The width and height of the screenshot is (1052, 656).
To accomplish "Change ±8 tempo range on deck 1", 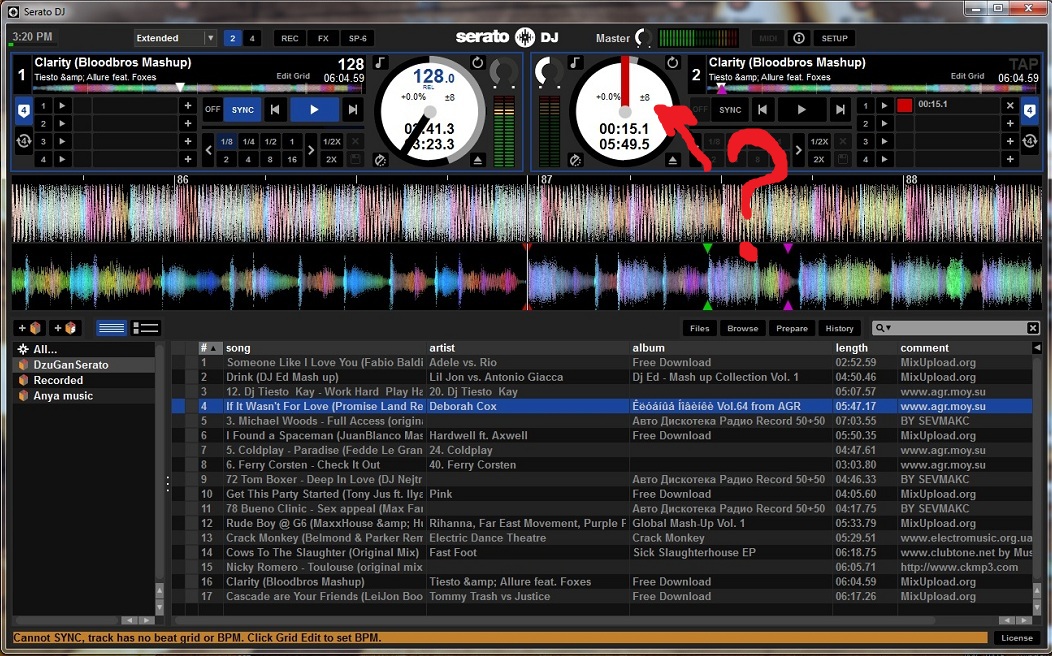I will click(450, 98).
